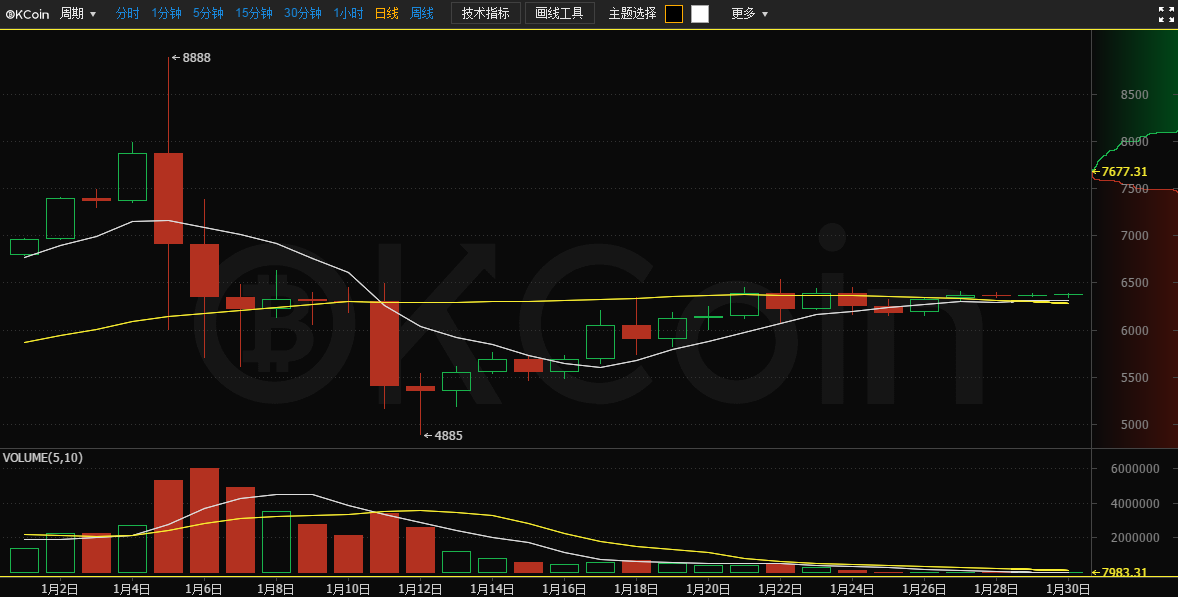
Task: Click the 2000000 volume axis label
Action: coord(1134,538)
